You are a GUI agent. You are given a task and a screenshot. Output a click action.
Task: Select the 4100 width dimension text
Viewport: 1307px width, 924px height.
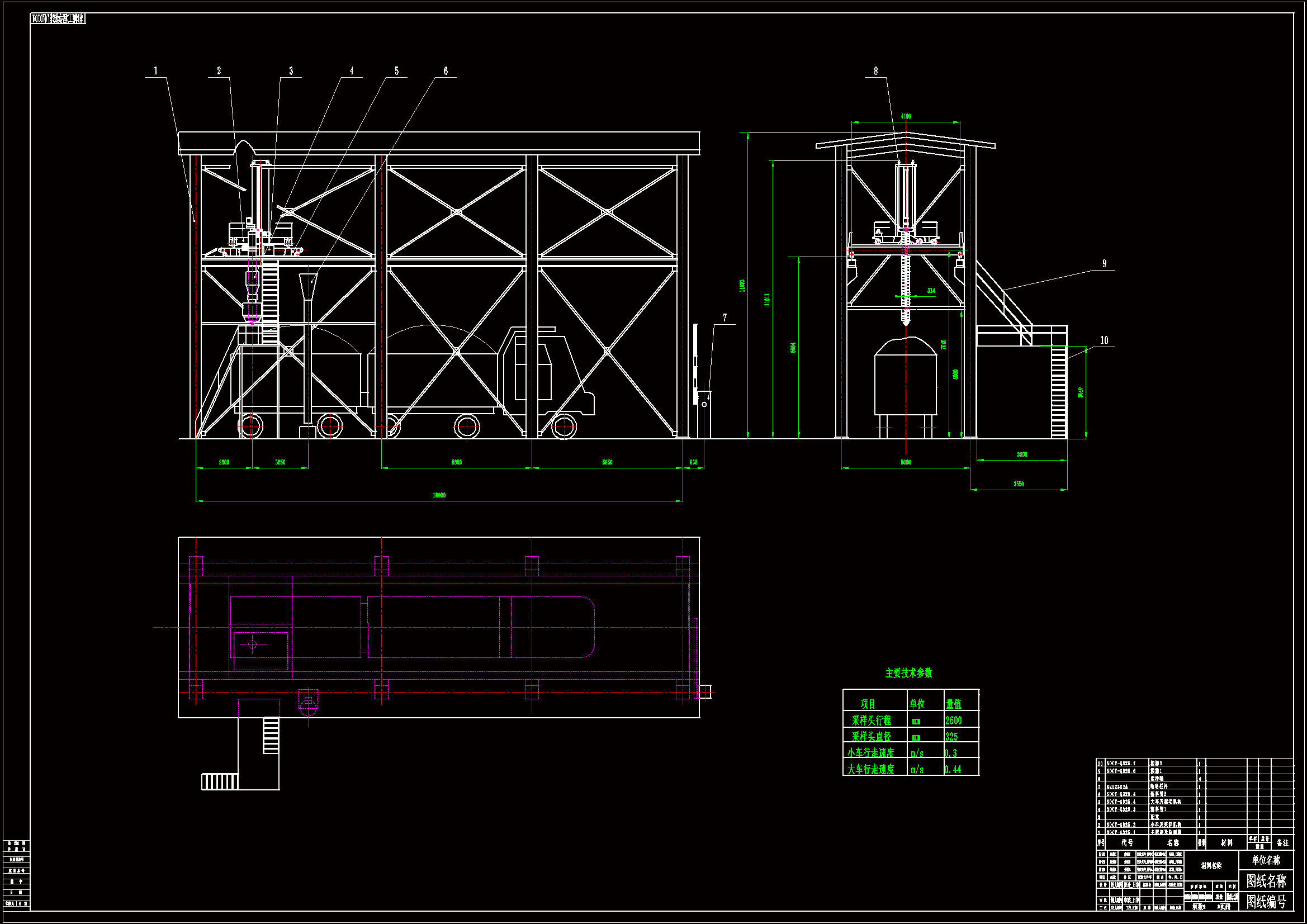point(906,116)
